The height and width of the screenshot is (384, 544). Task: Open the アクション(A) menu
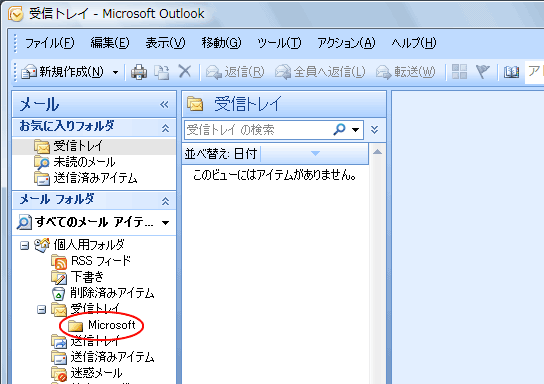click(346, 43)
